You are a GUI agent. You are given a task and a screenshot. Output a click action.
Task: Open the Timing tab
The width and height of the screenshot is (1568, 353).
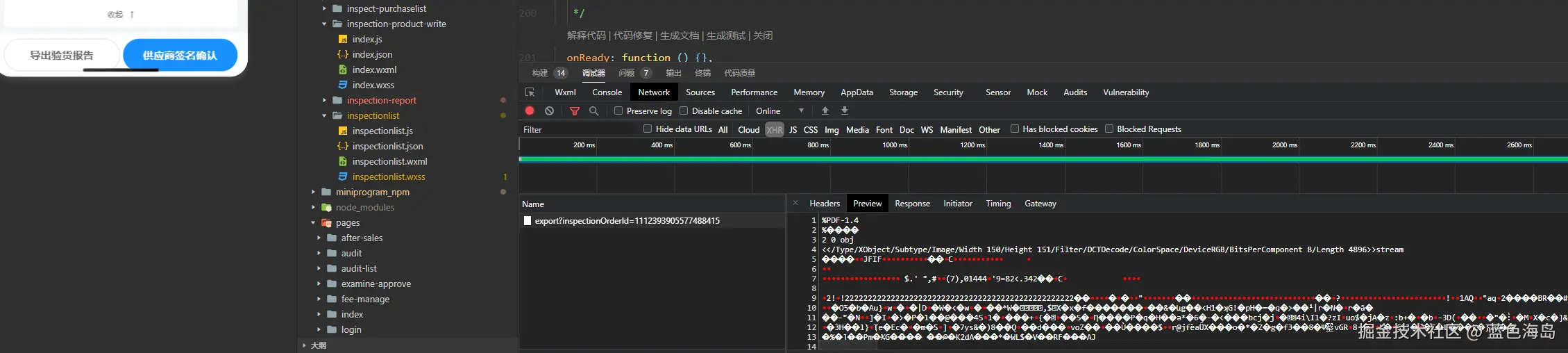(998, 204)
